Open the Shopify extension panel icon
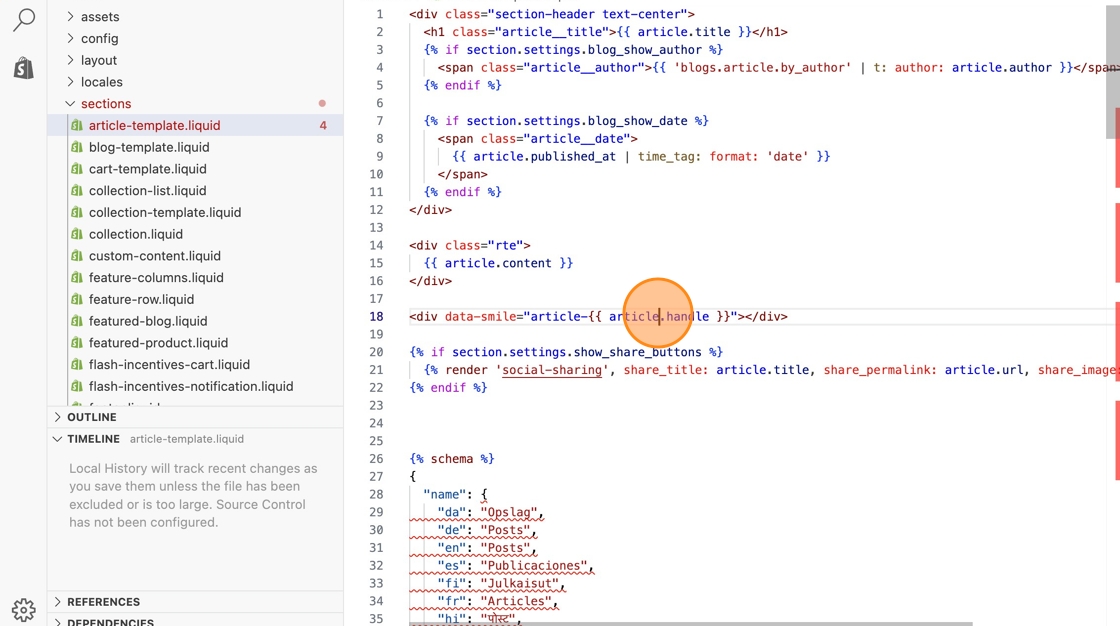Screen dimensions: 1120x626 coord(23,68)
